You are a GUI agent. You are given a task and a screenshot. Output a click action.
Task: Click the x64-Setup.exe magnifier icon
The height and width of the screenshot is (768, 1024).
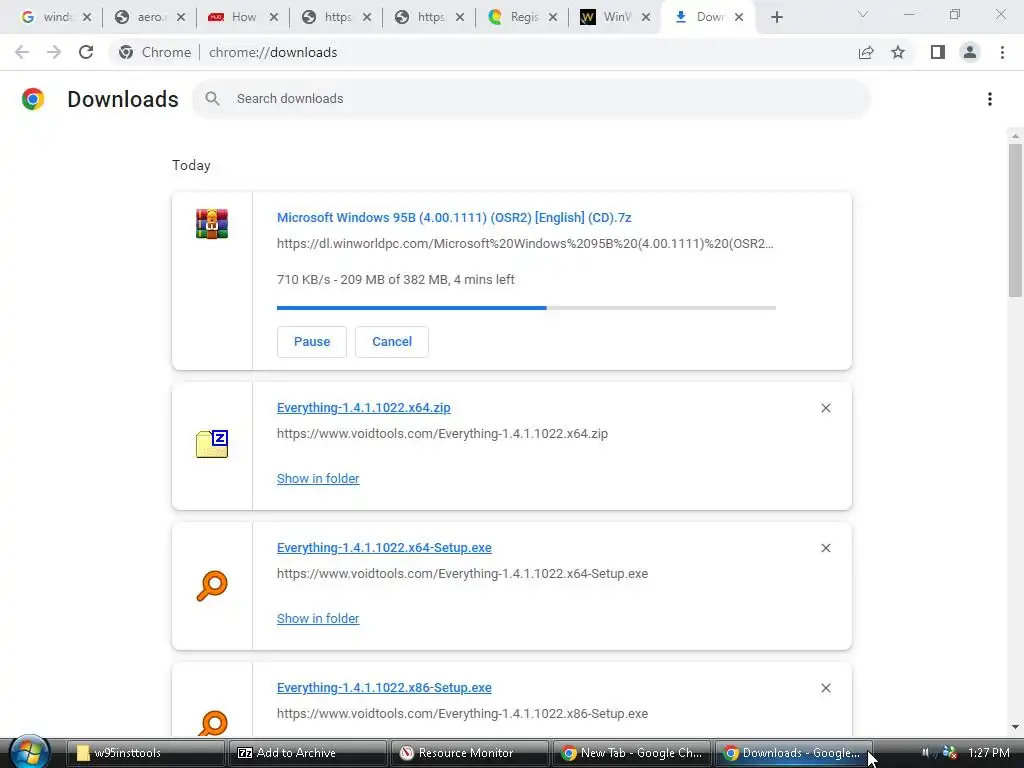[212, 585]
